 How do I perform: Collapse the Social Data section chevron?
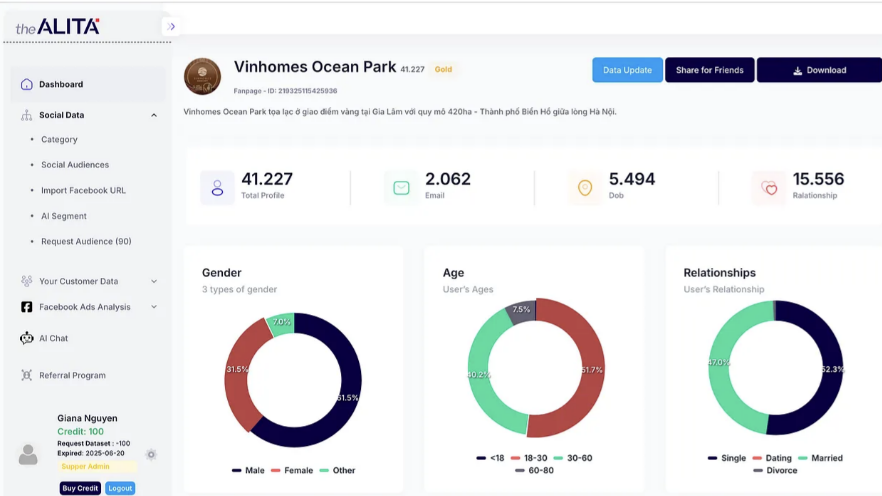point(154,115)
